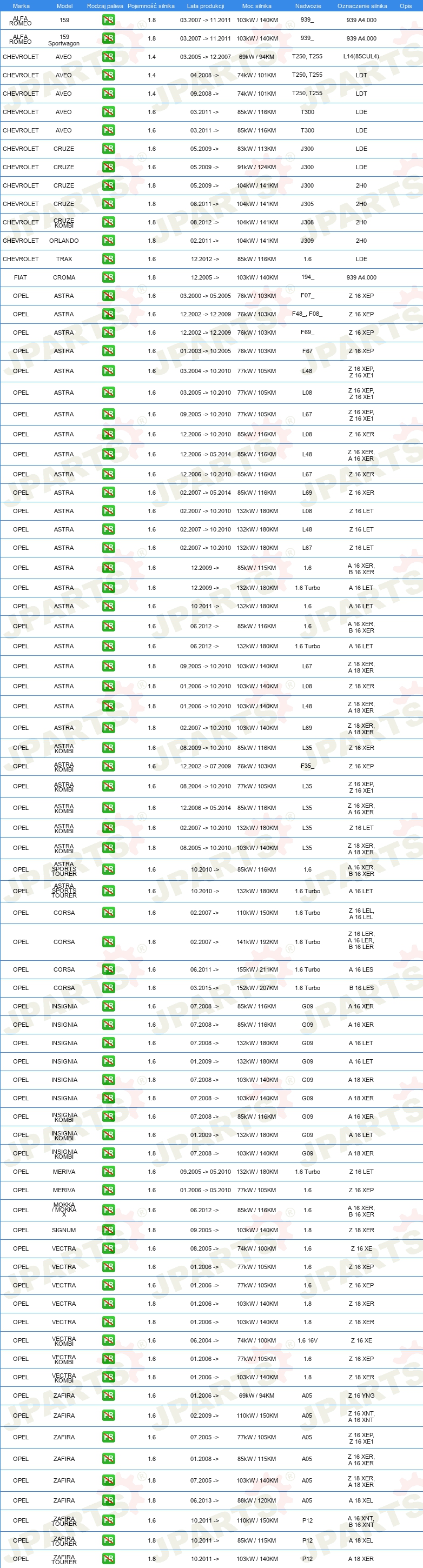
Task: Click the power value 155kW / 211KM
Action: click(257, 969)
